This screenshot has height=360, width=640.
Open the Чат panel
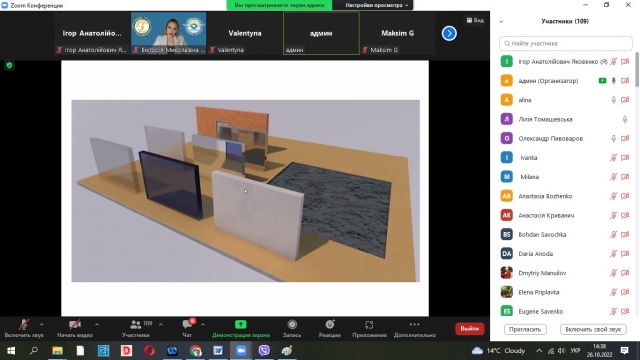pyautogui.click(x=187, y=329)
